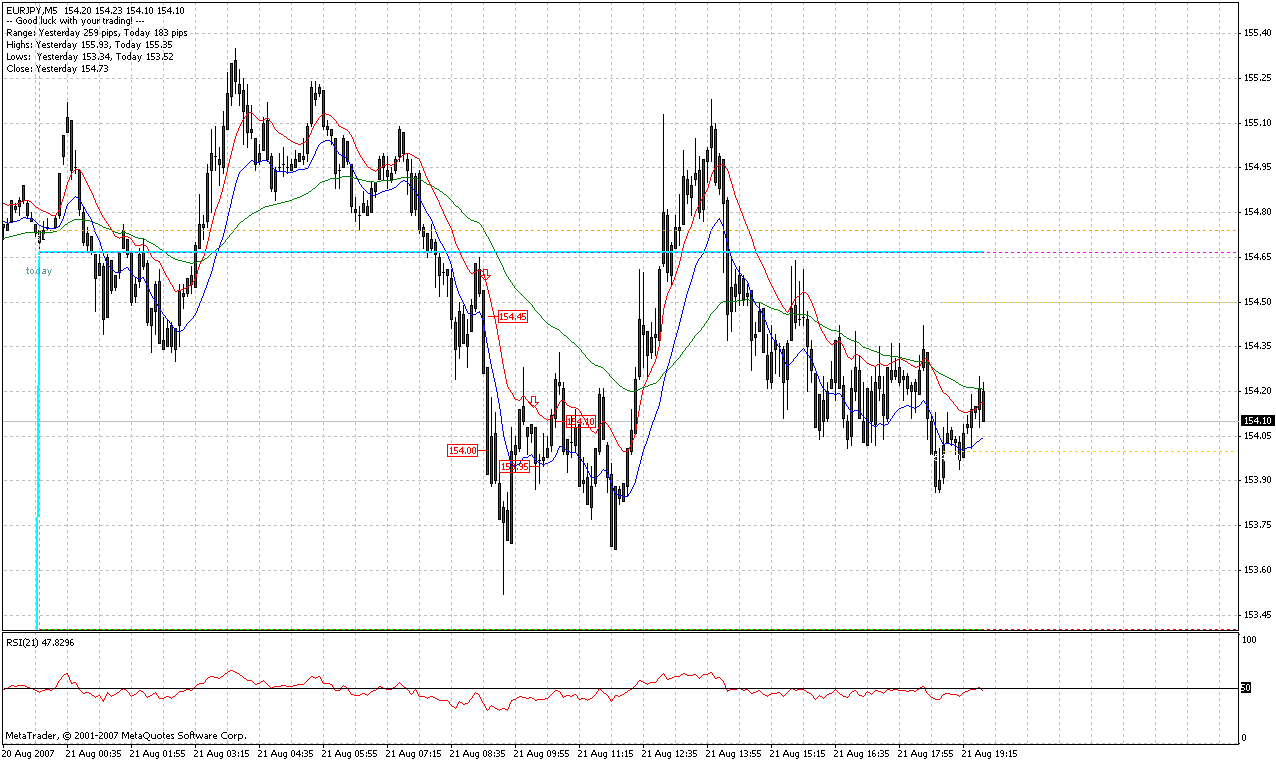The height and width of the screenshot is (761, 1276).
Task: Click the 0 level on the RSI axis
Action: click(1244, 738)
